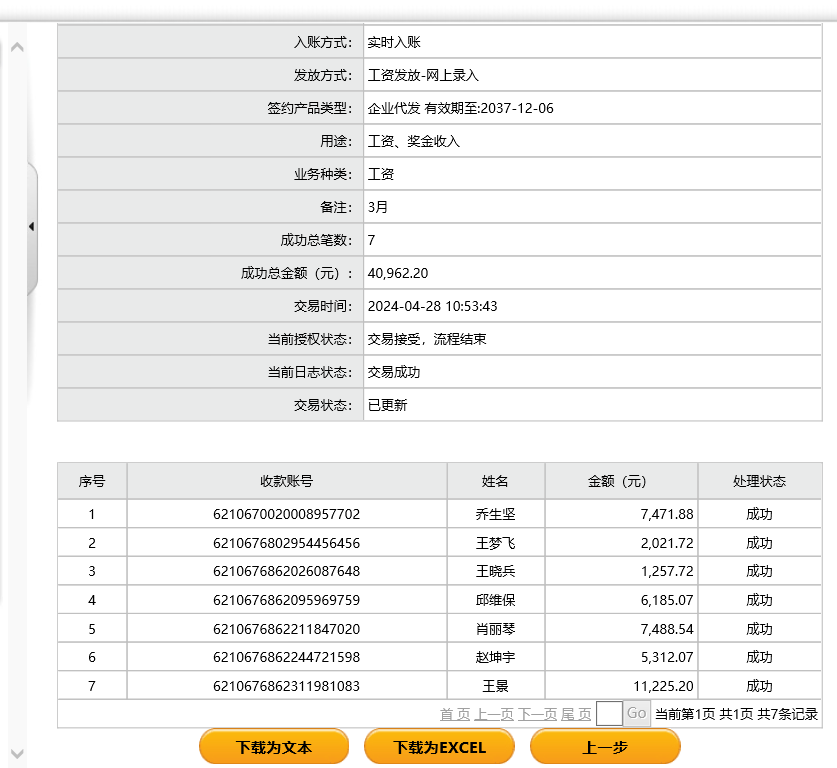The height and width of the screenshot is (768, 837).
Task: Select the 金额（元） column header
Action: (621, 481)
